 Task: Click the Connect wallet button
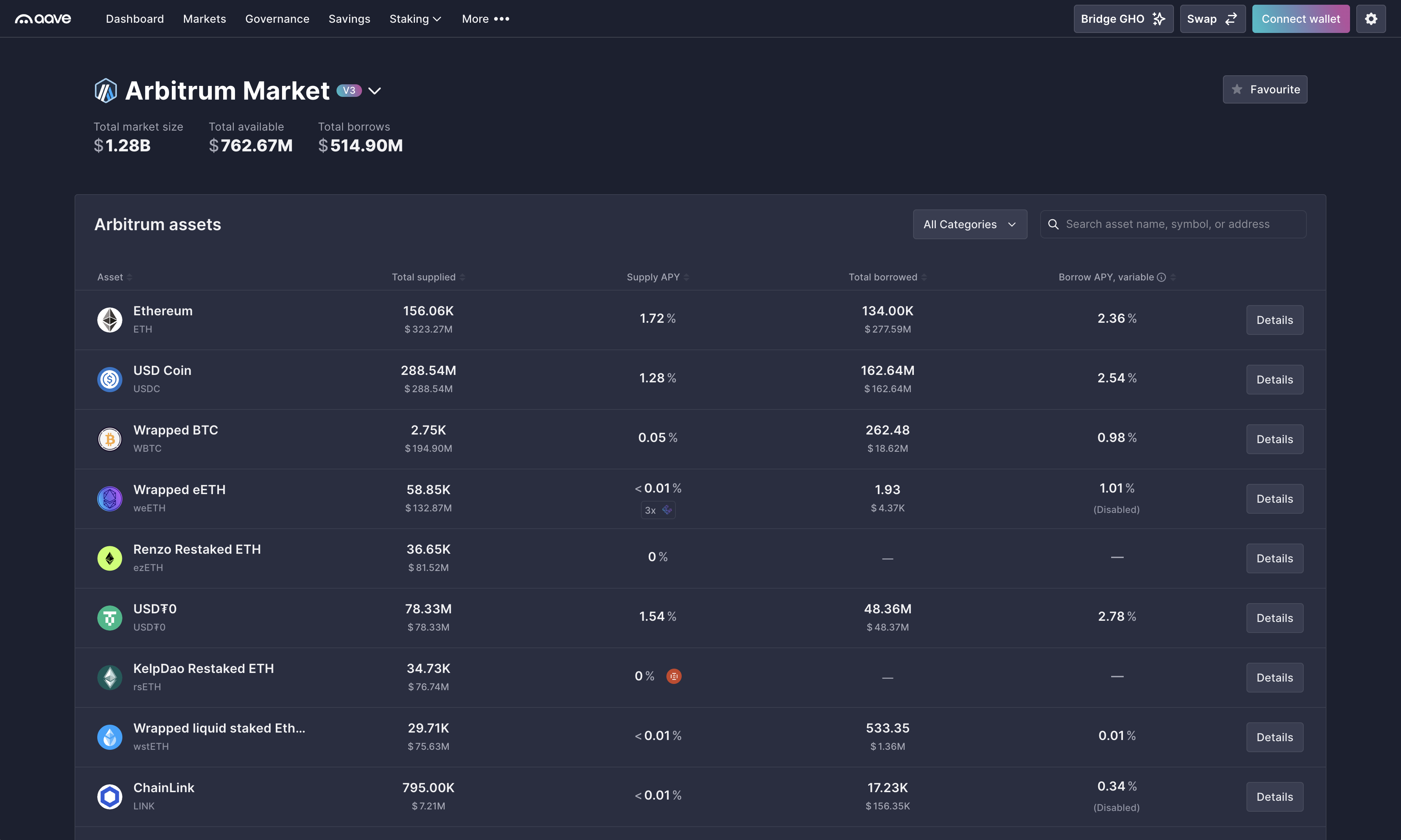pyautogui.click(x=1300, y=18)
